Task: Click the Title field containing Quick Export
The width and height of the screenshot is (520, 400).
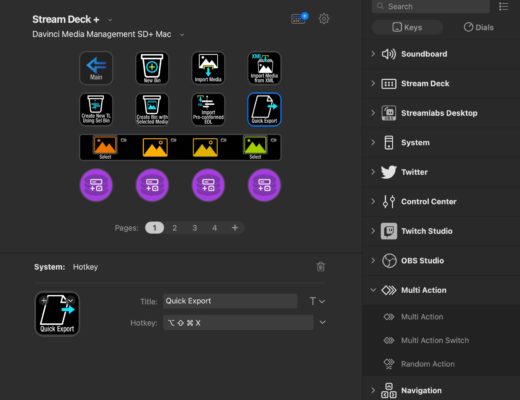Action: point(230,301)
